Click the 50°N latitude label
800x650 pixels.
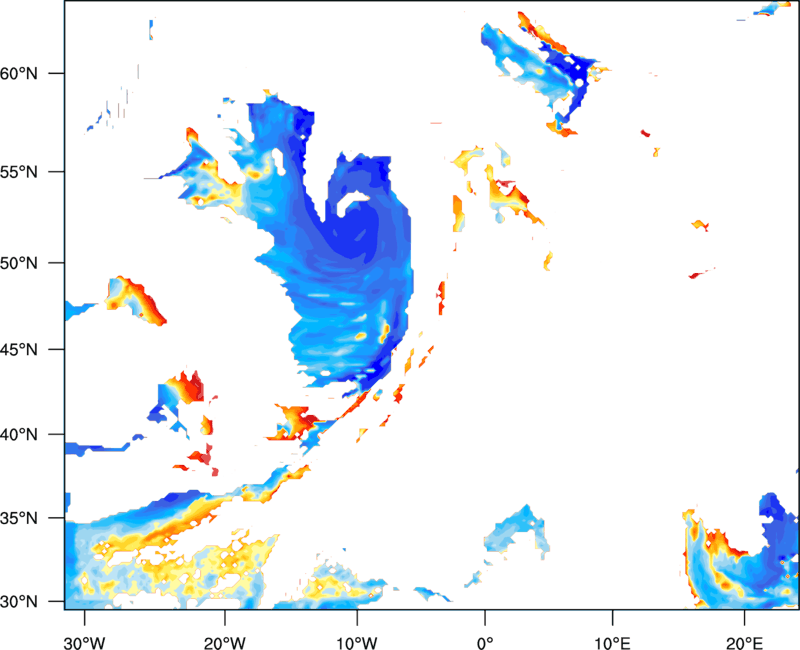coord(19,263)
